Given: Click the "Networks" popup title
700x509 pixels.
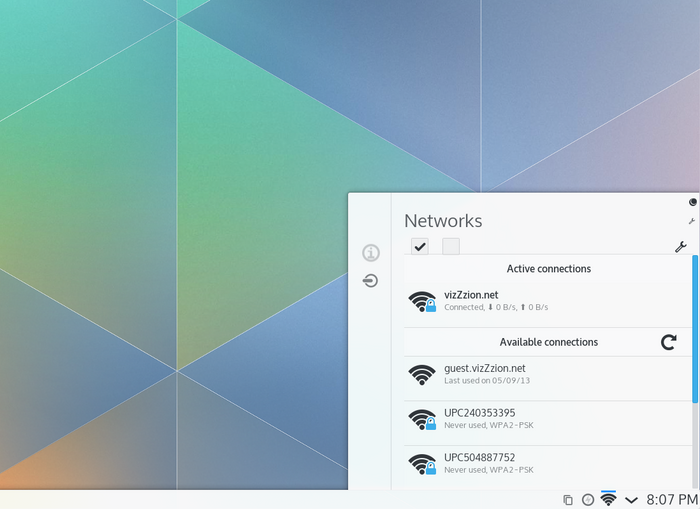Looking at the screenshot, I should pos(443,221).
